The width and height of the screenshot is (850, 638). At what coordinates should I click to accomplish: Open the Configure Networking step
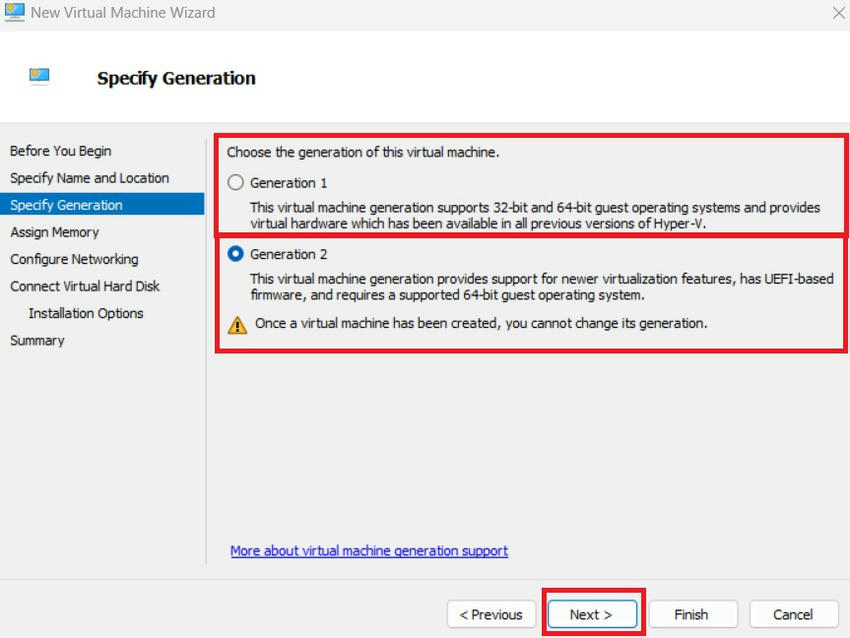coord(75,259)
